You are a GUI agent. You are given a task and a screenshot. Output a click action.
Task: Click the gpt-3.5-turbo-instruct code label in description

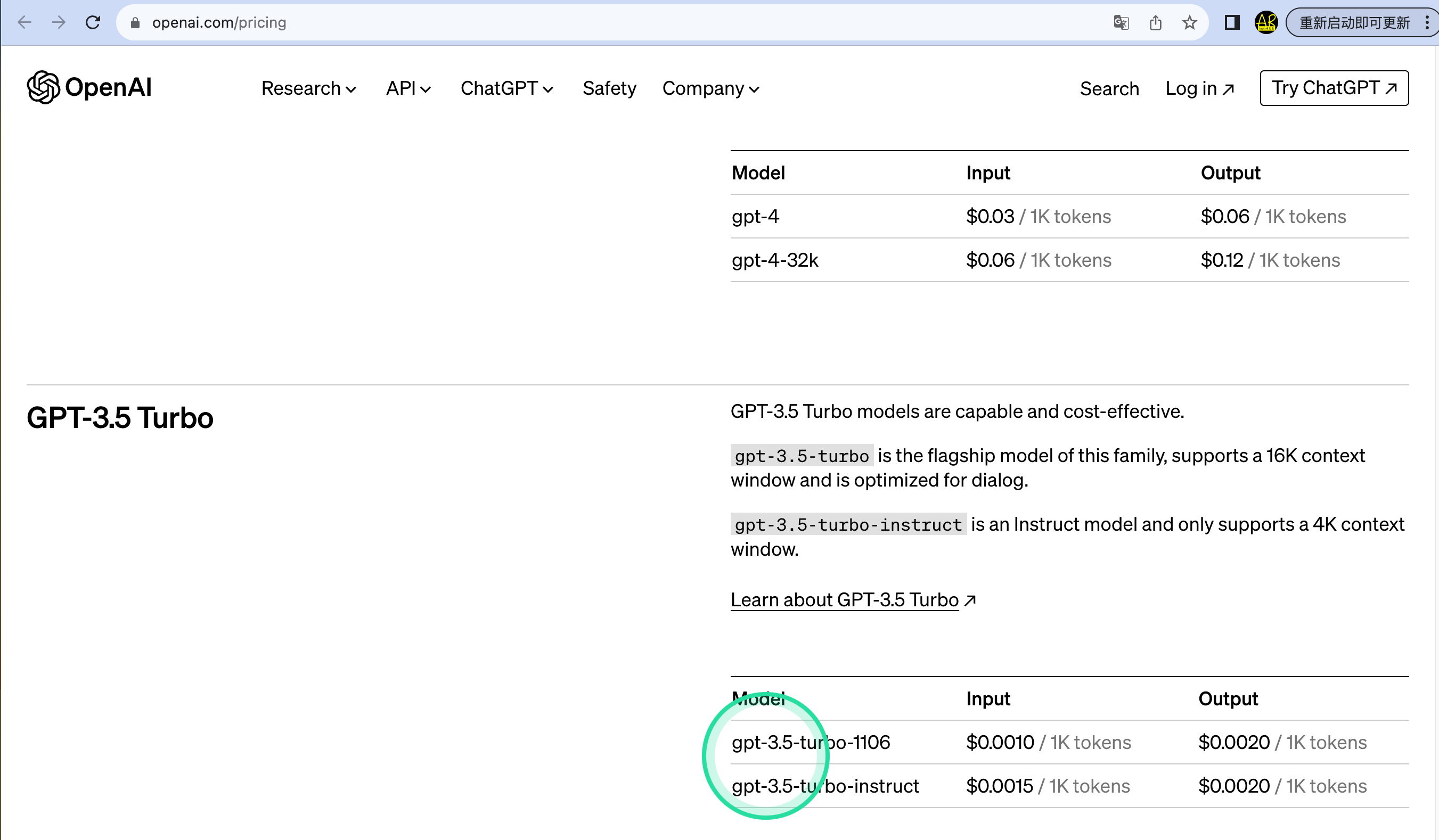click(848, 524)
